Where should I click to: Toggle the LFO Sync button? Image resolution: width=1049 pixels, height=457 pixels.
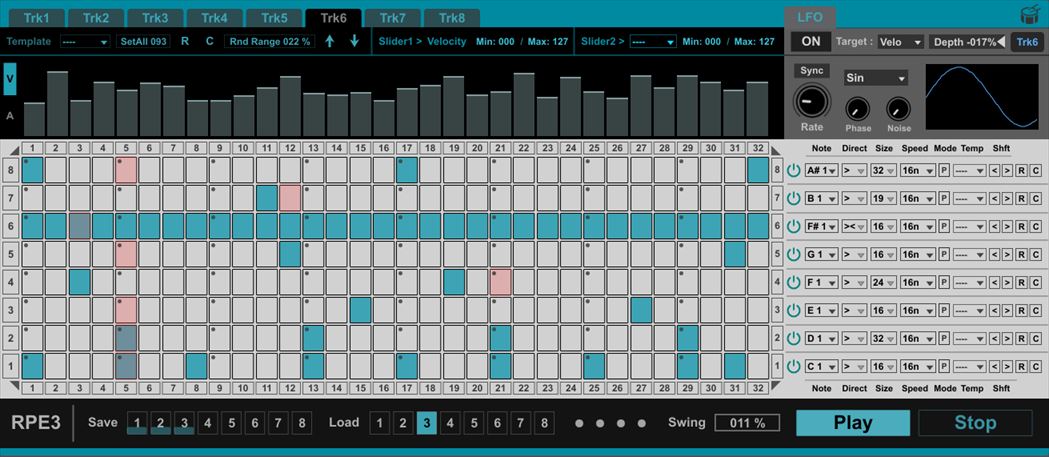(x=812, y=71)
